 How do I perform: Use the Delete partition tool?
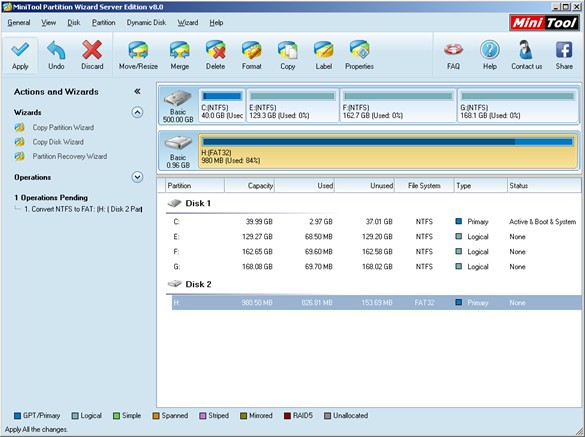pos(215,55)
